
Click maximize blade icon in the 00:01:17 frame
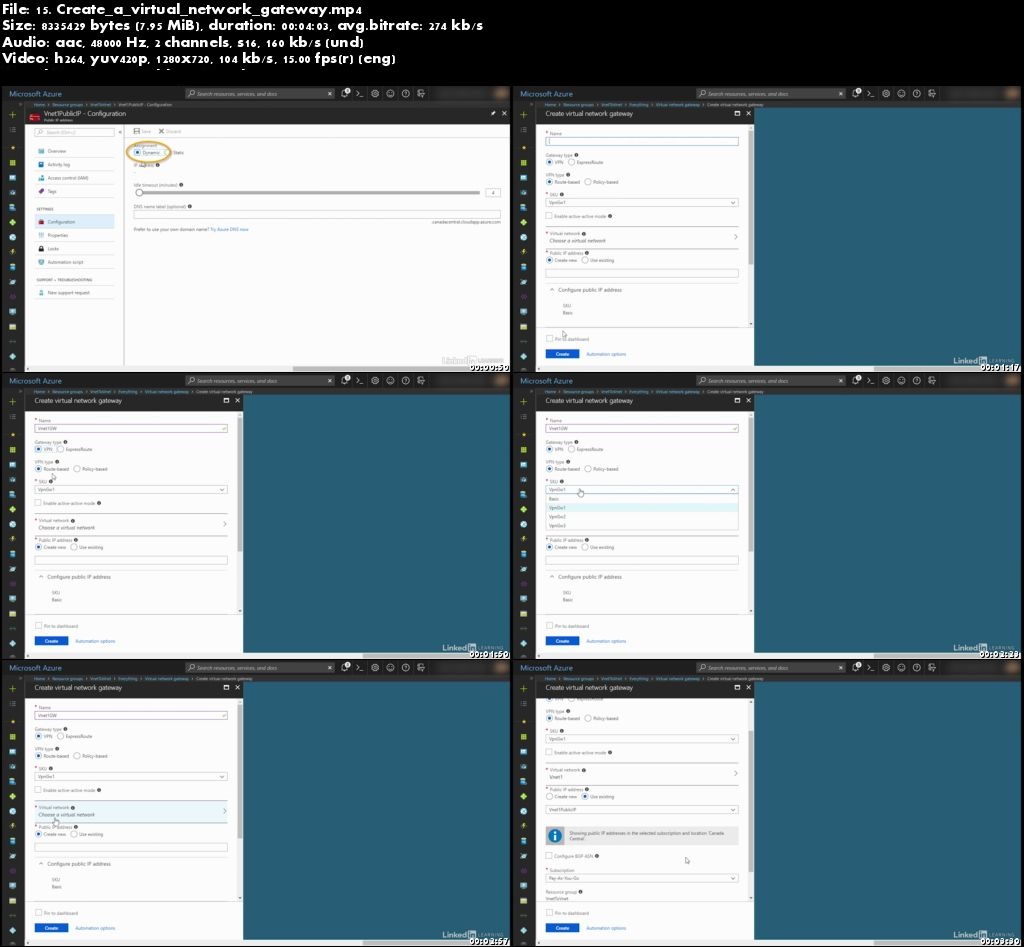pyautogui.click(x=737, y=113)
